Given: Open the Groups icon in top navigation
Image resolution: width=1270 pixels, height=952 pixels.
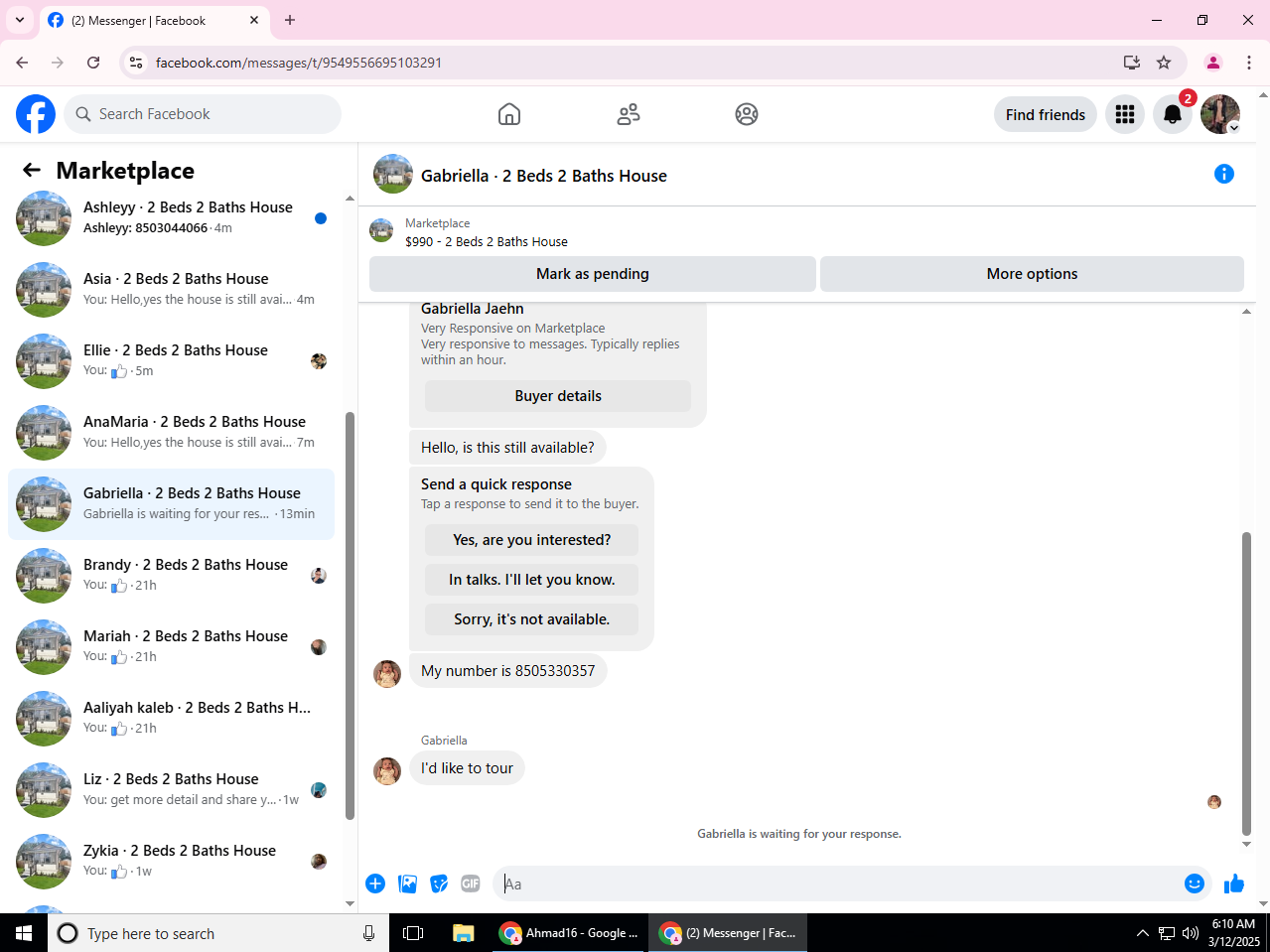Looking at the screenshot, I should point(747,114).
